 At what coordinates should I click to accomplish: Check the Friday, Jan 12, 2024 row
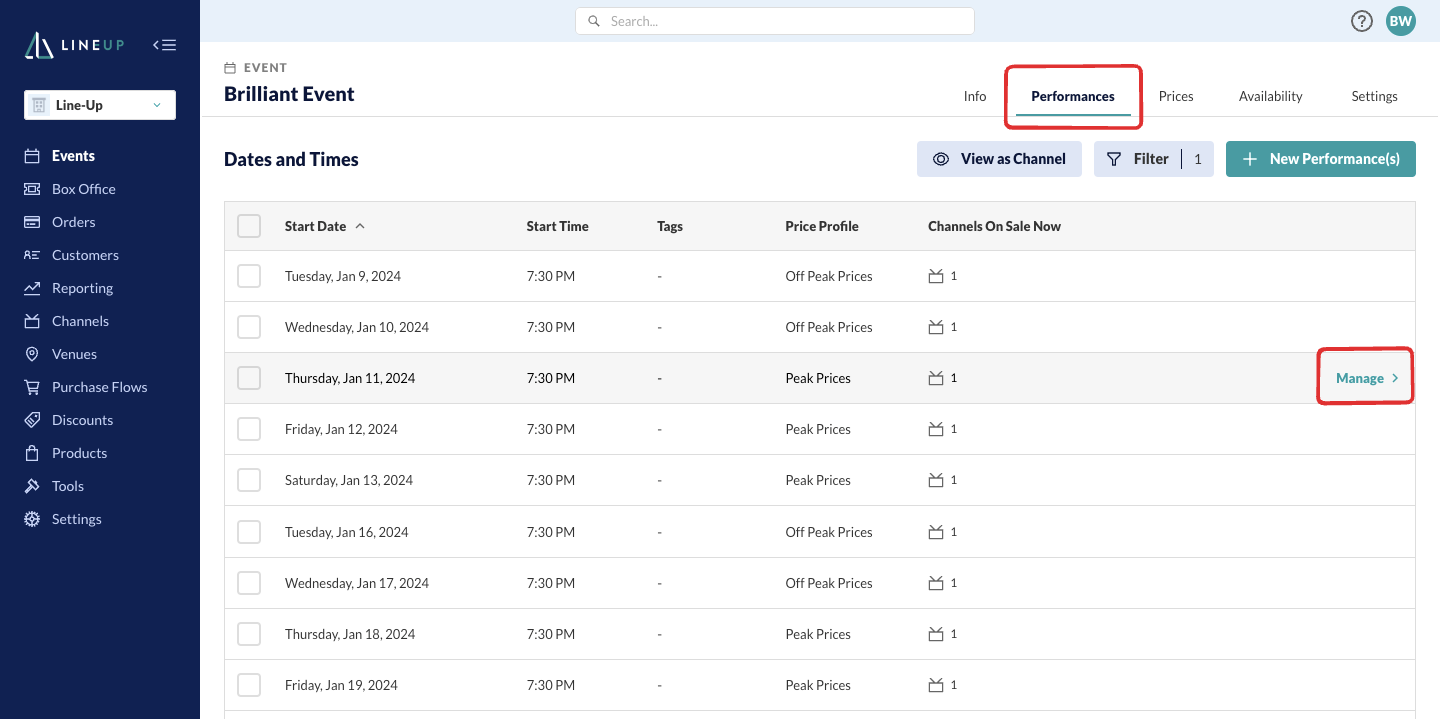tap(249, 429)
